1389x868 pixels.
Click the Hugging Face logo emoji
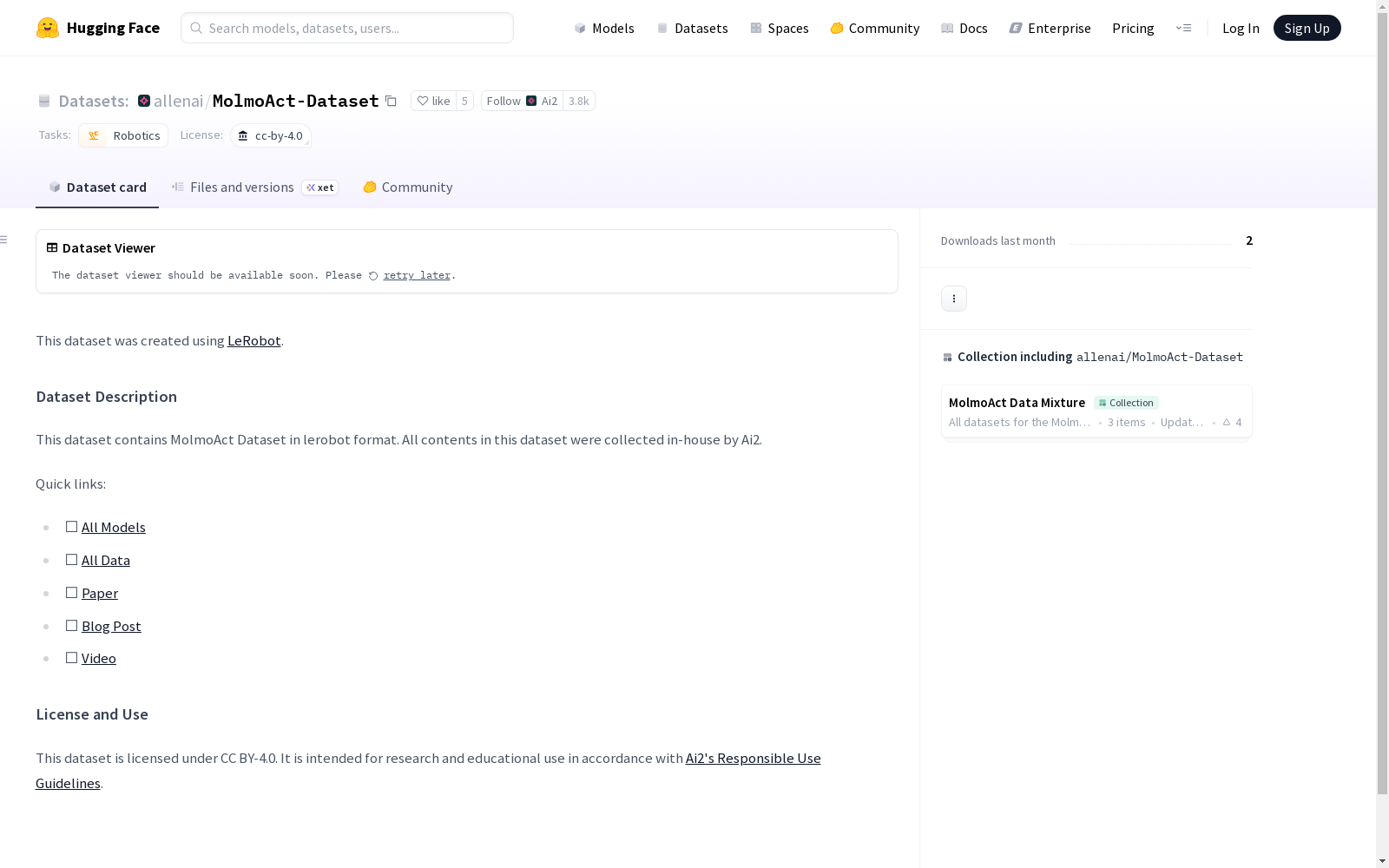48,28
